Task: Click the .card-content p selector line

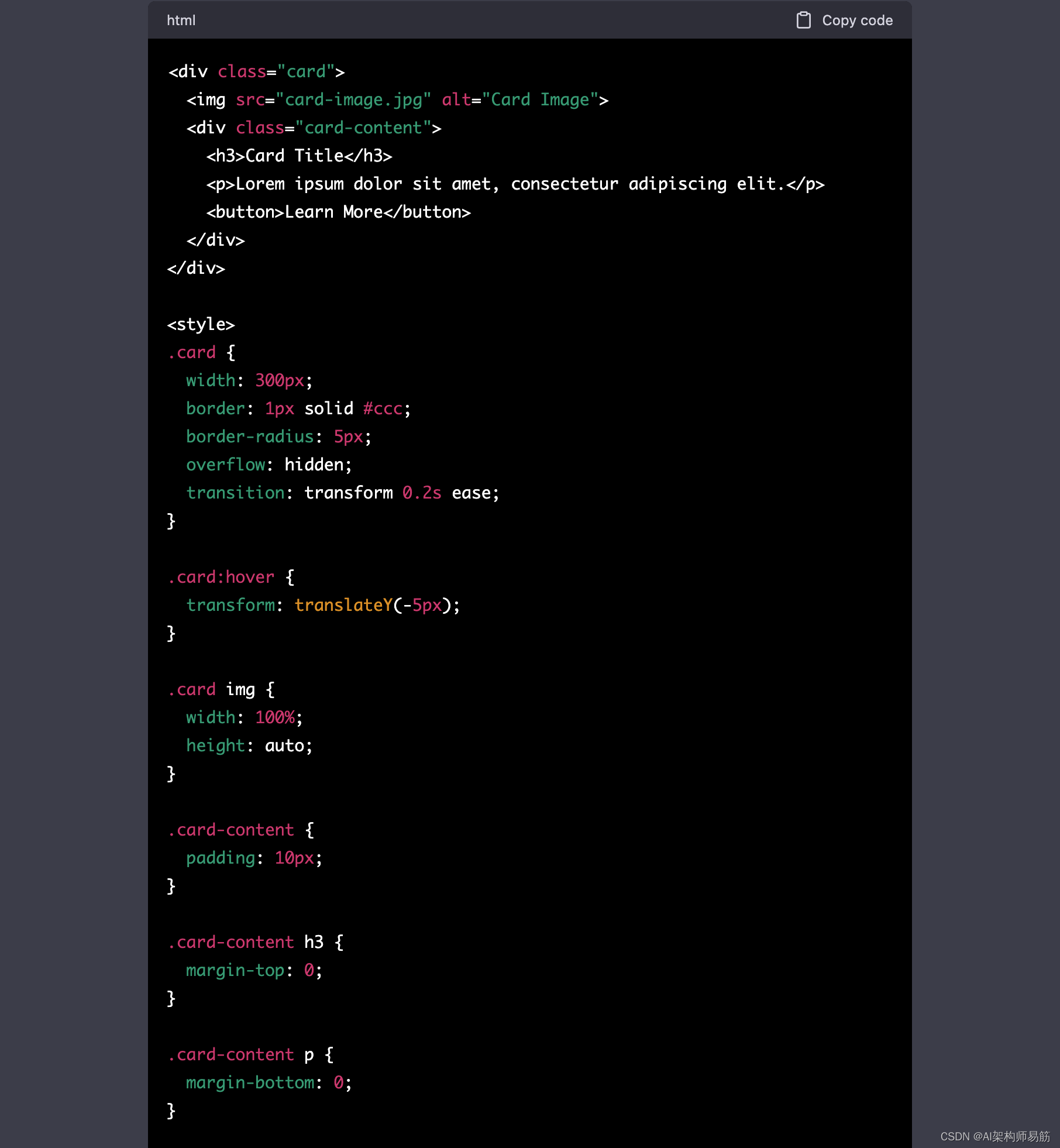Action: pyautogui.click(x=251, y=1054)
